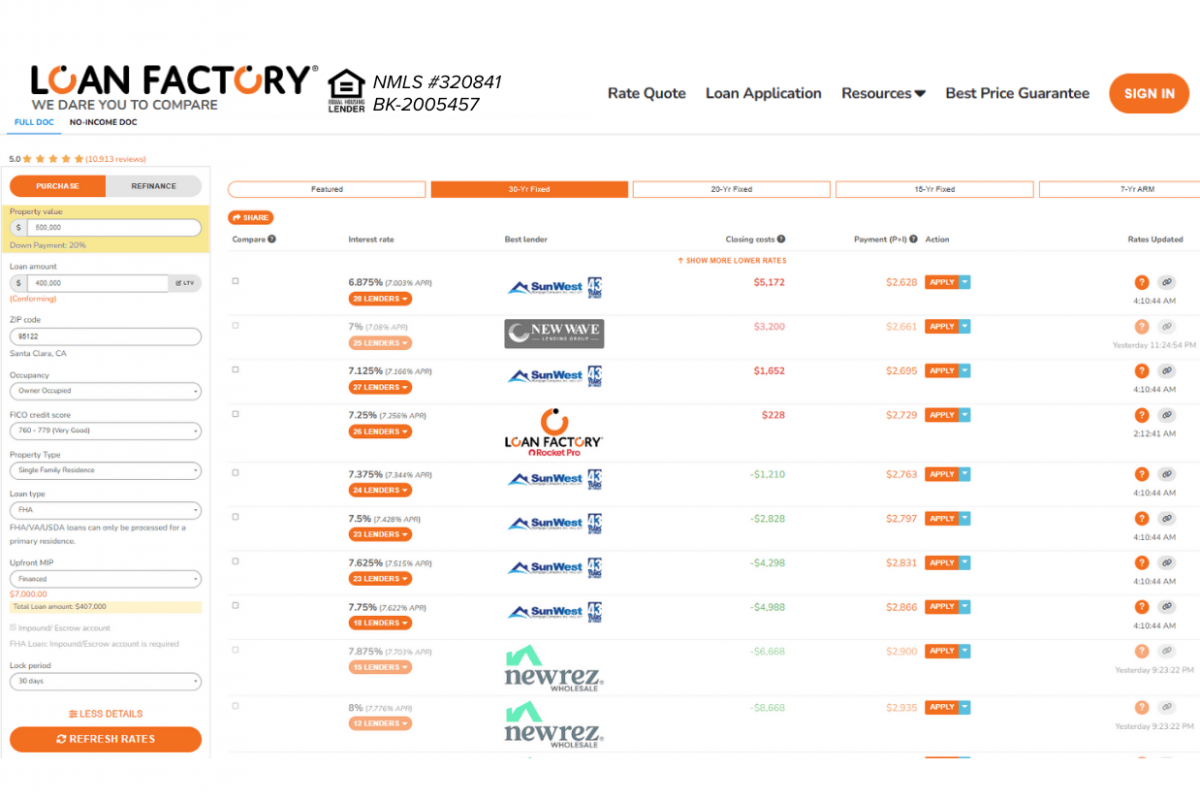Click the Payment (P+I) info icon
This screenshot has width=1200, height=800.
point(914,239)
